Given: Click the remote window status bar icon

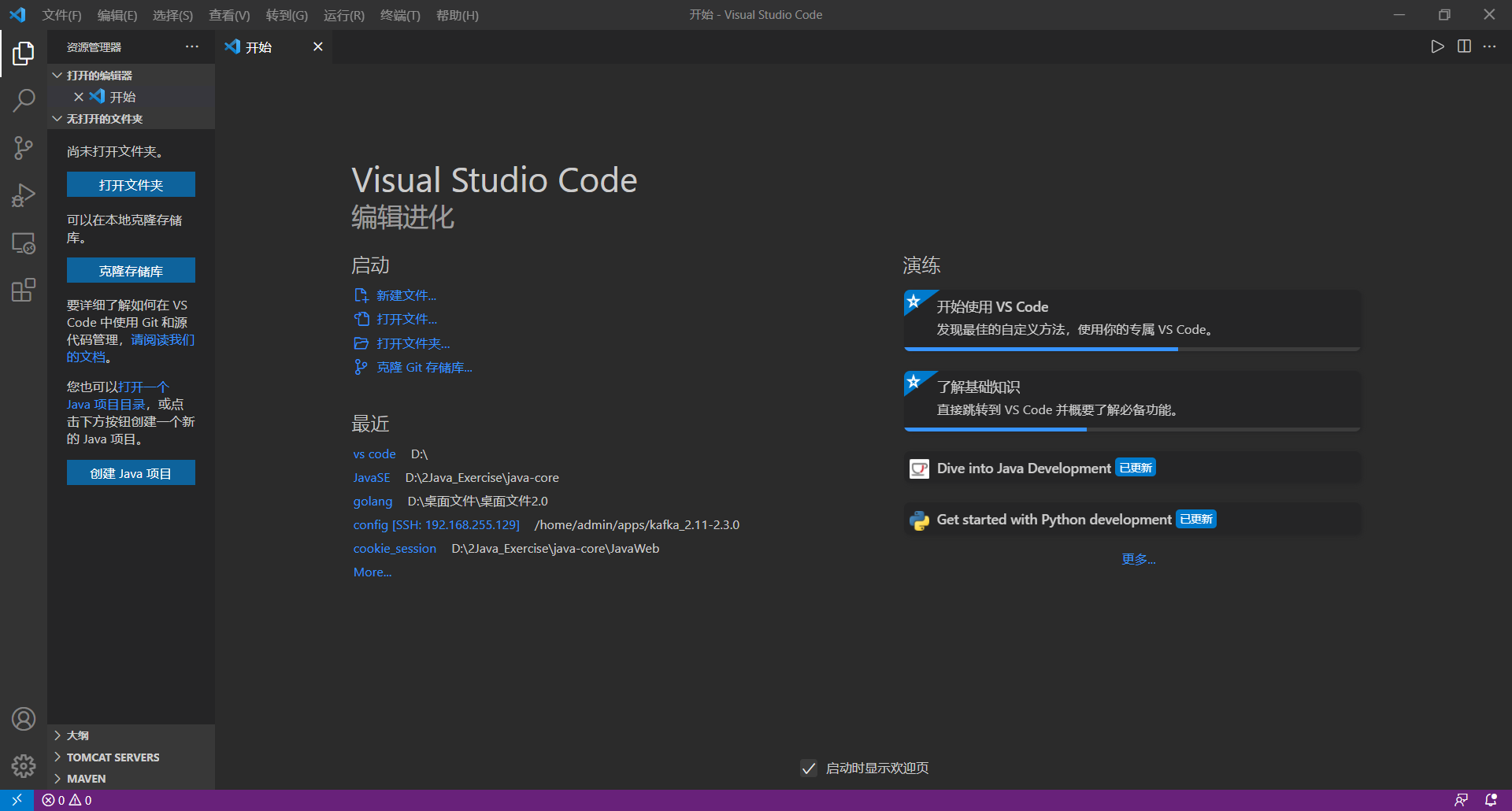Looking at the screenshot, I should point(17,800).
